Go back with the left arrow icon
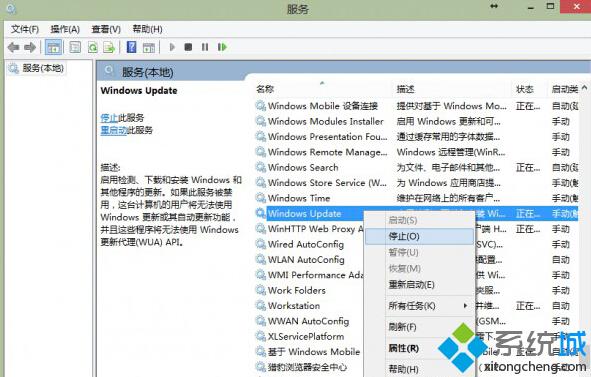The image size is (591, 377). [14, 48]
